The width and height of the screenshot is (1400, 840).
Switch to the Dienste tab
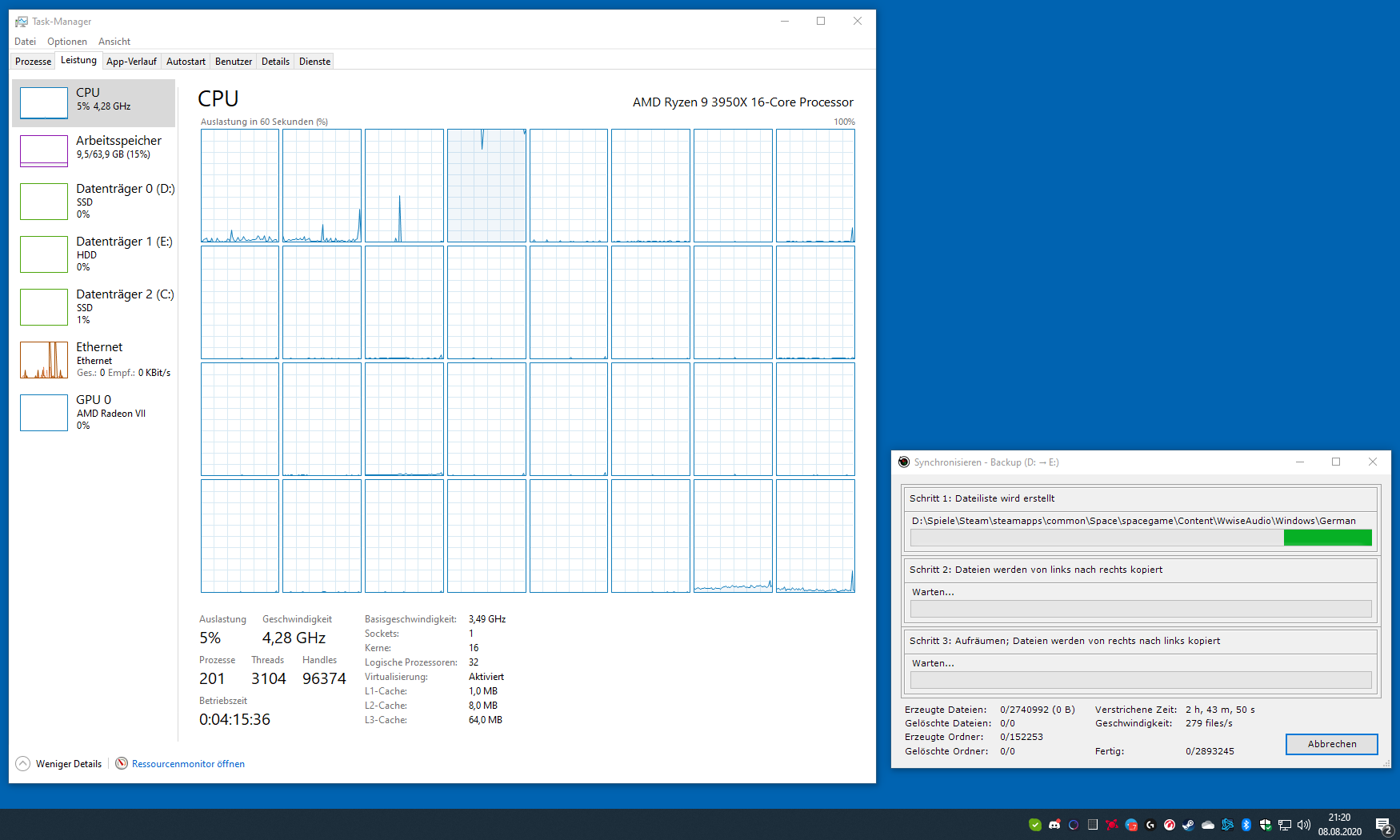[314, 62]
